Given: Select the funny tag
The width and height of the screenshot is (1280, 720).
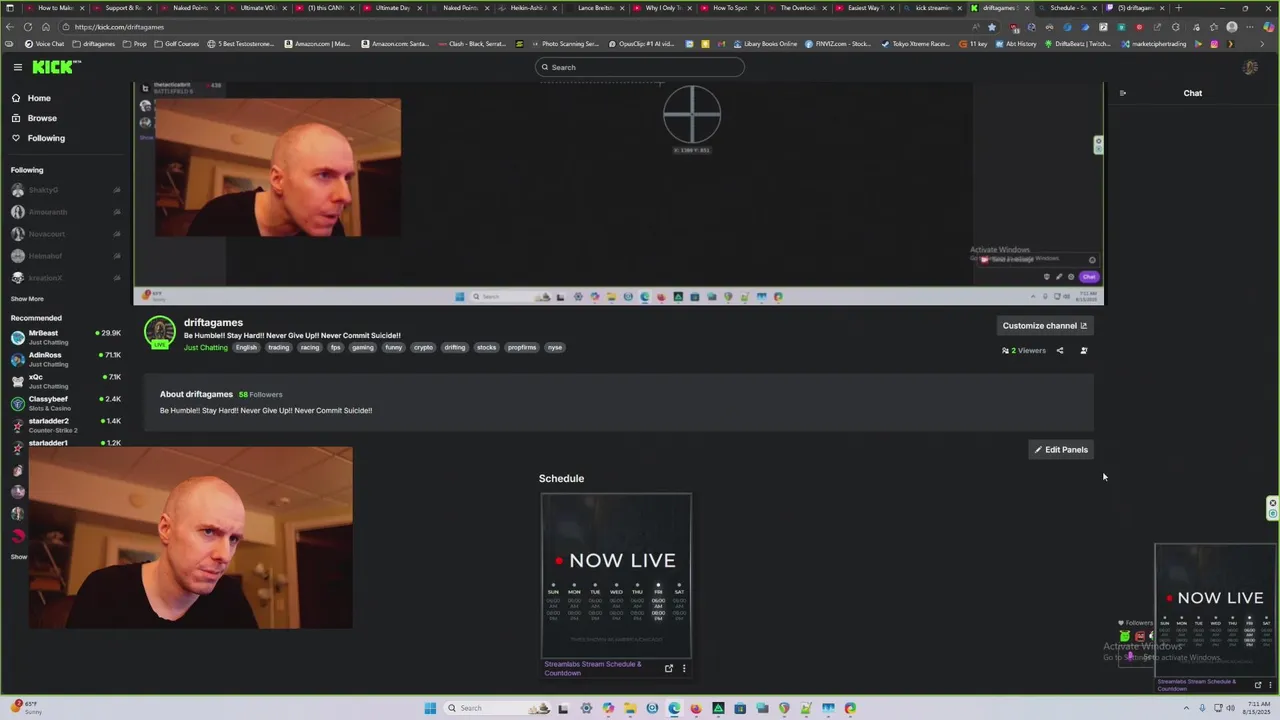Looking at the screenshot, I should tap(393, 347).
